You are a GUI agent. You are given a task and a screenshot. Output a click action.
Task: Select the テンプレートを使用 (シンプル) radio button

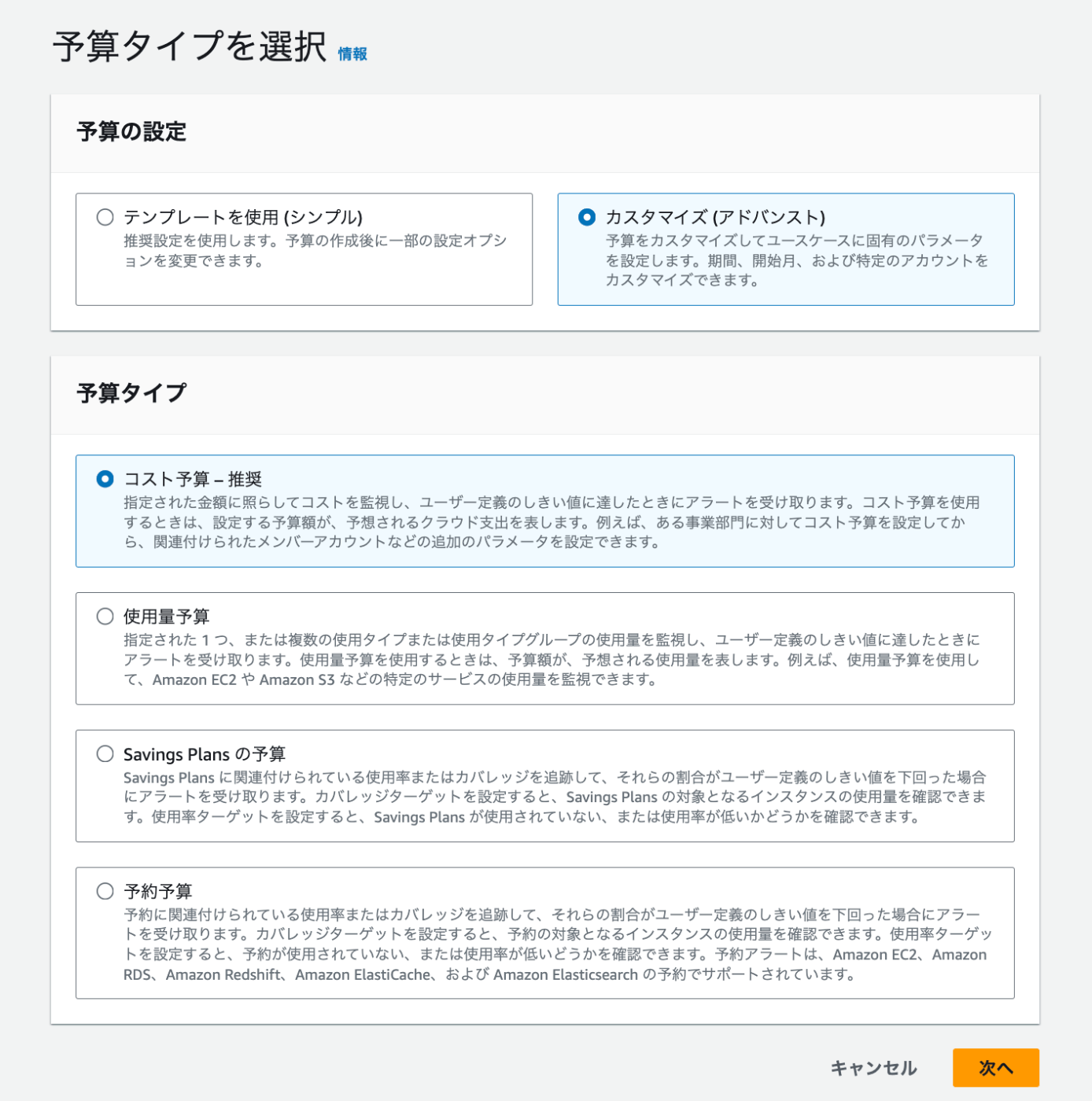pyautogui.click(x=105, y=217)
